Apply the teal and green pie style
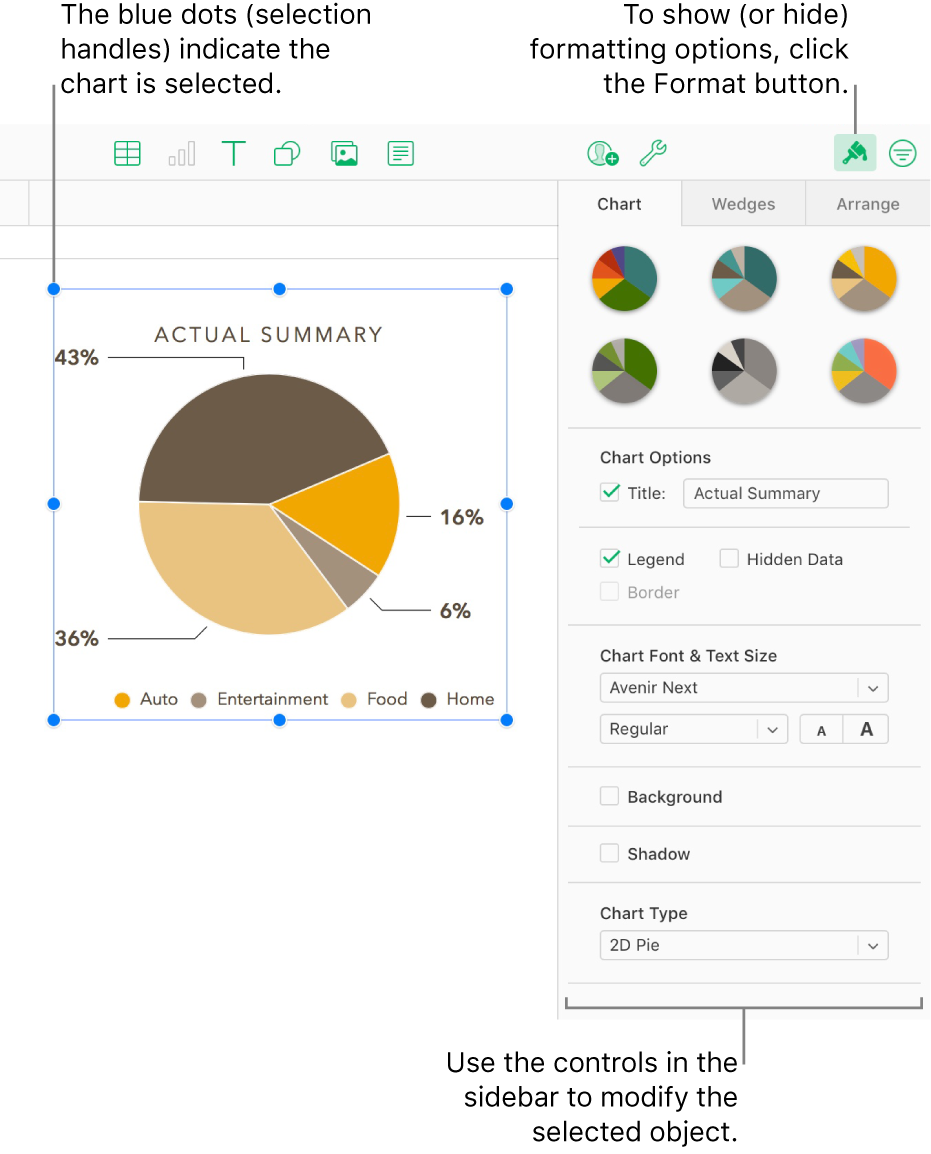Image resolution: width=931 pixels, height=1154 pixels. click(624, 278)
